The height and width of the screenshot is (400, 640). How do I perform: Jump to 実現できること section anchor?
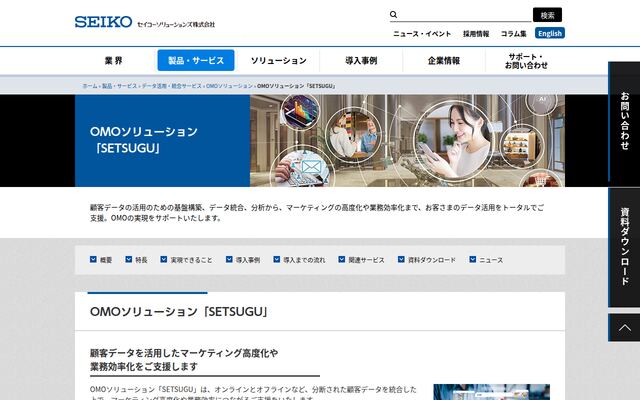coord(191,260)
